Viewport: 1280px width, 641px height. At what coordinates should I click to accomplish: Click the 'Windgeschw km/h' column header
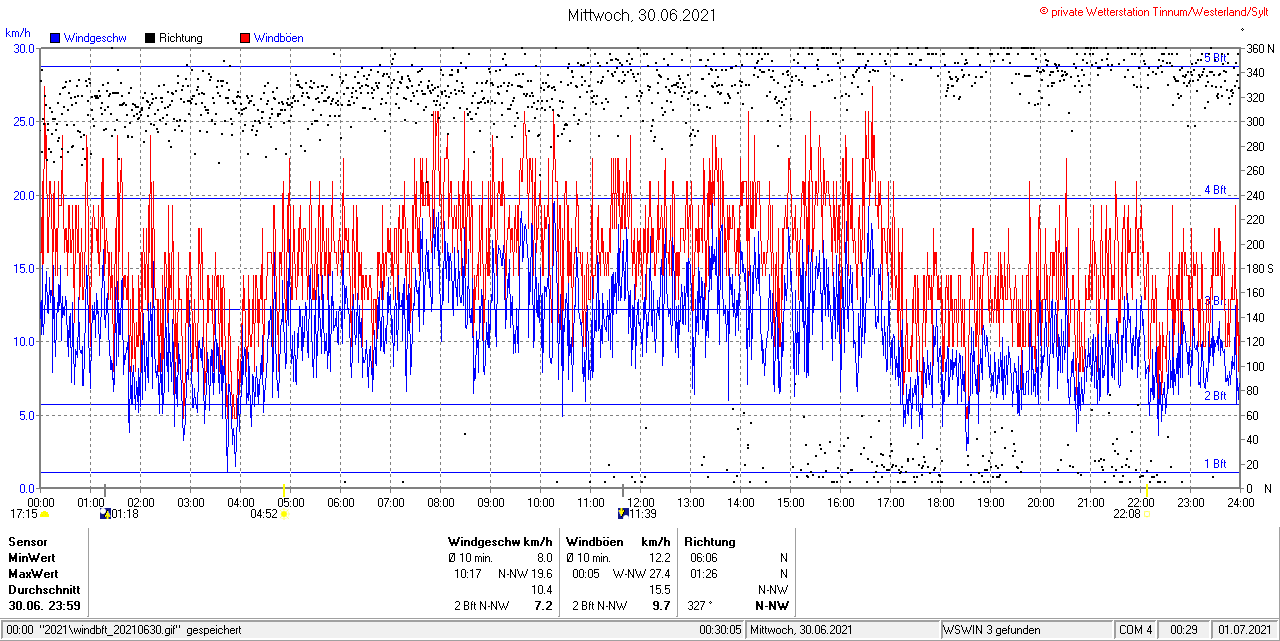click(500, 542)
